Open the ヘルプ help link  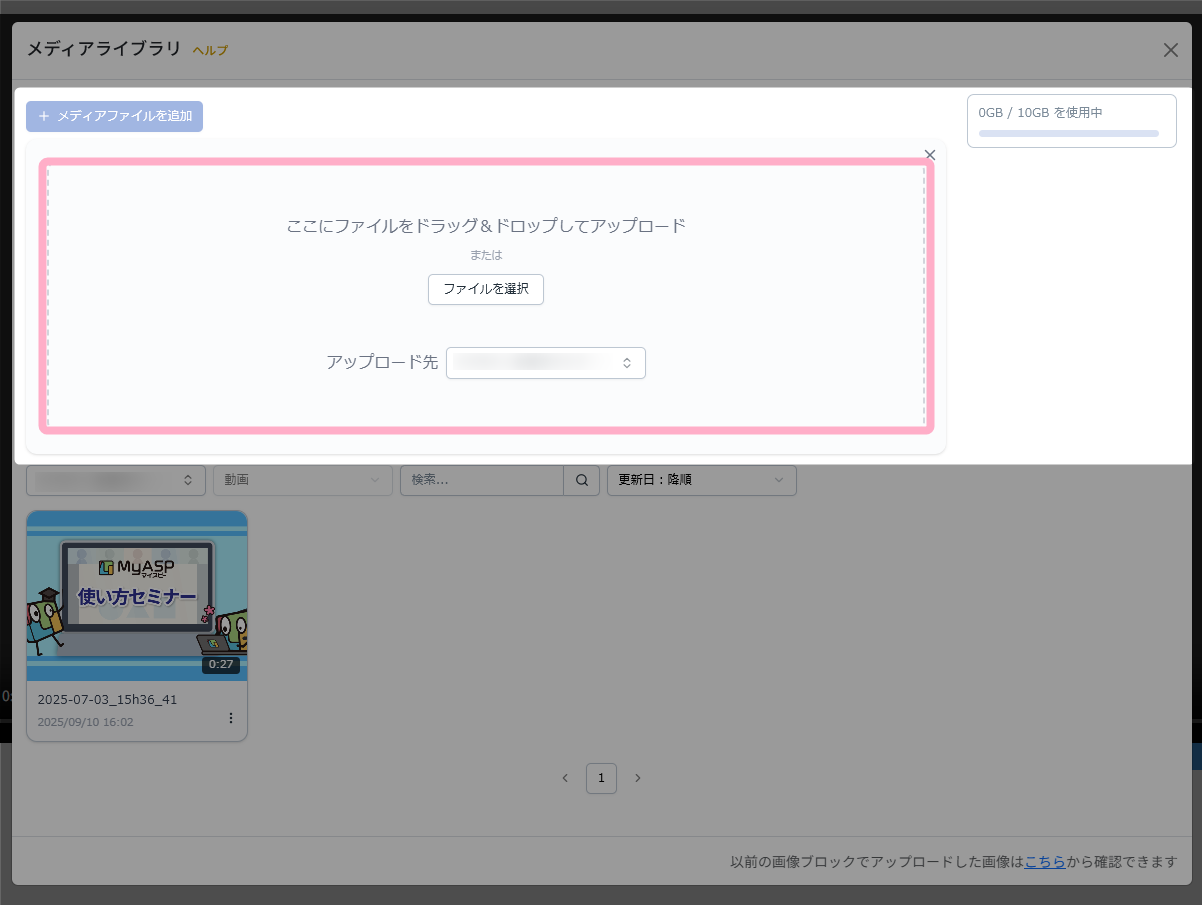210,50
